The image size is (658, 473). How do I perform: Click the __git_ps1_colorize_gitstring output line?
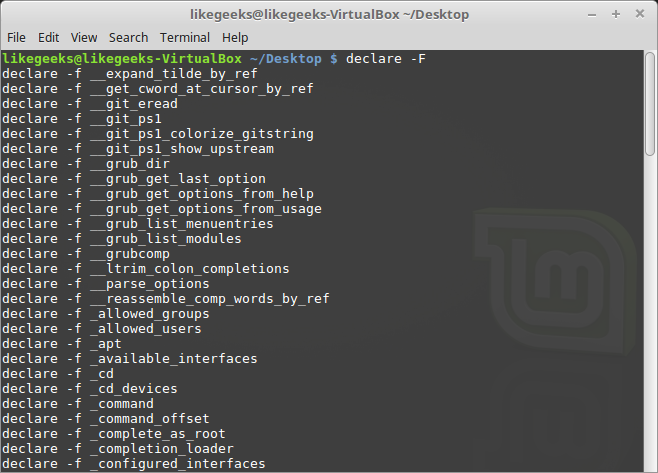158,134
